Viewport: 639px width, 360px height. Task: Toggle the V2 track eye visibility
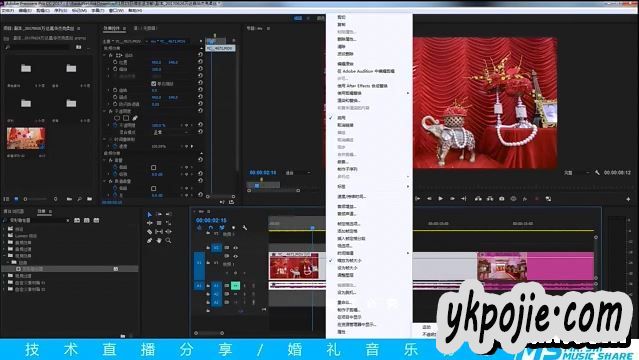(x=235, y=247)
